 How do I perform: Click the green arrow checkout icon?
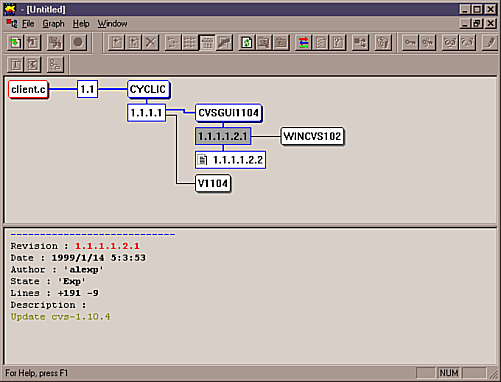(x=15, y=43)
